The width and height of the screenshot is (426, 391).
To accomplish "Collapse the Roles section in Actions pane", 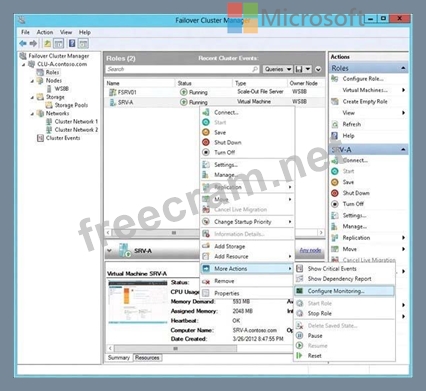I will point(403,68).
